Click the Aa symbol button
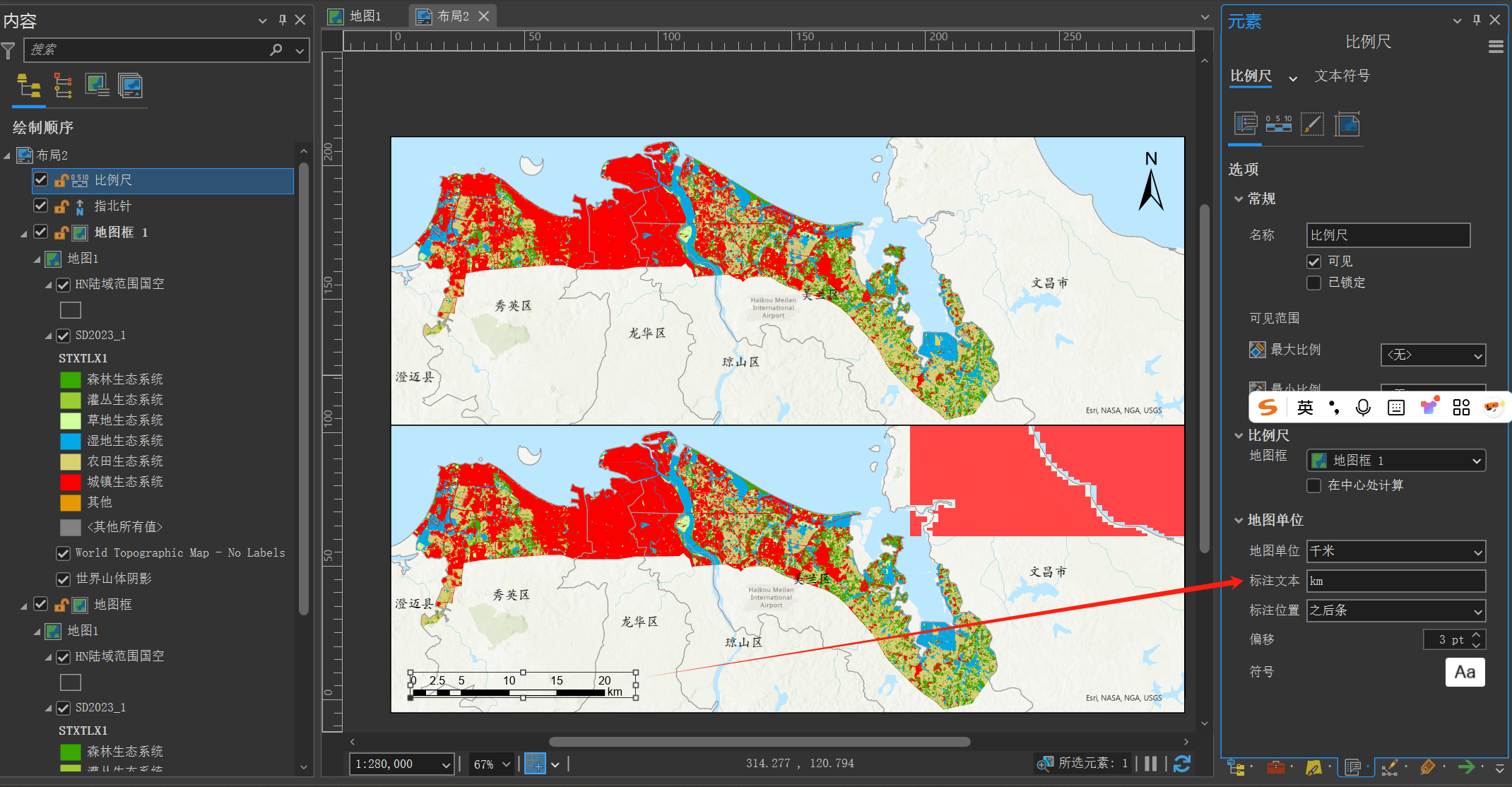Screen dimensions: 1512x787 (x=1465, y=672)
